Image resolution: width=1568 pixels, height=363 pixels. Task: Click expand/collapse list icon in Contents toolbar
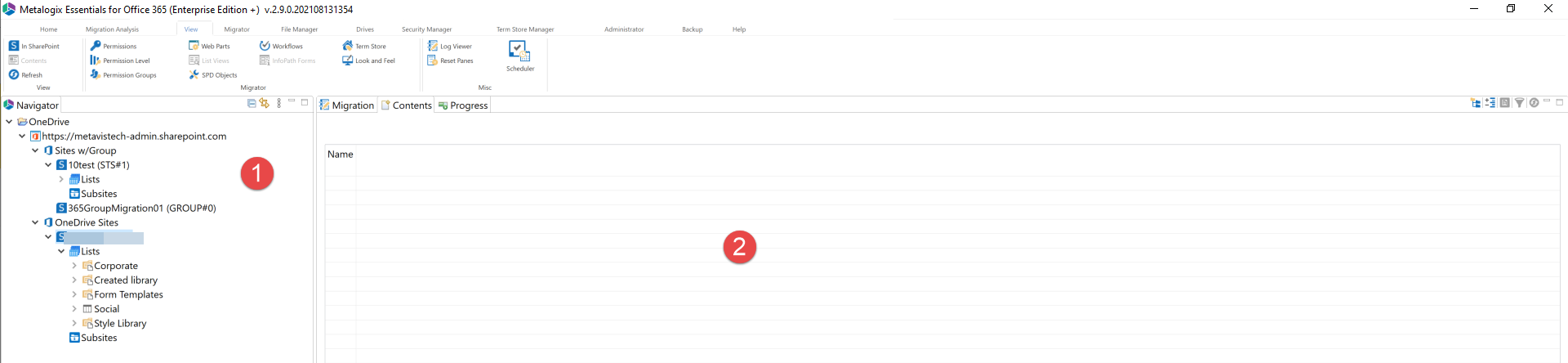1490,103
